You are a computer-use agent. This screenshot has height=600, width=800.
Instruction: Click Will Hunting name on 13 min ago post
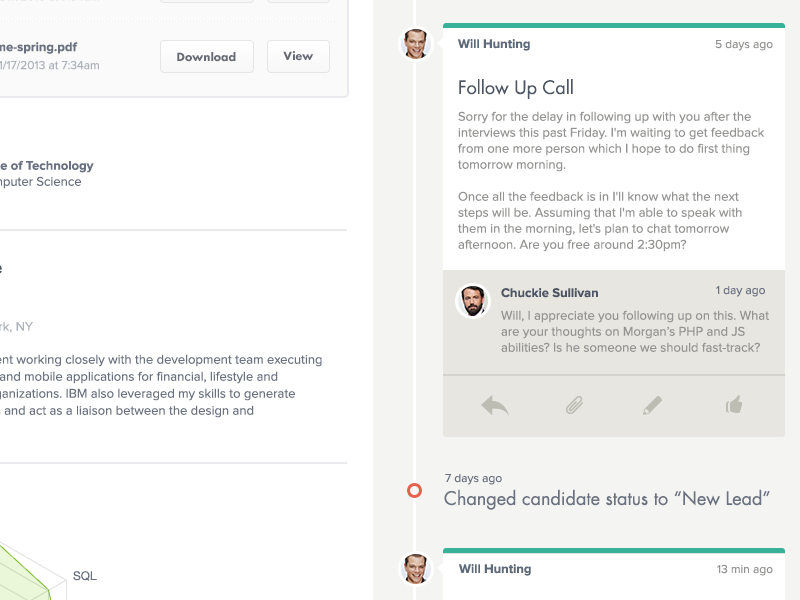[495, 569]
